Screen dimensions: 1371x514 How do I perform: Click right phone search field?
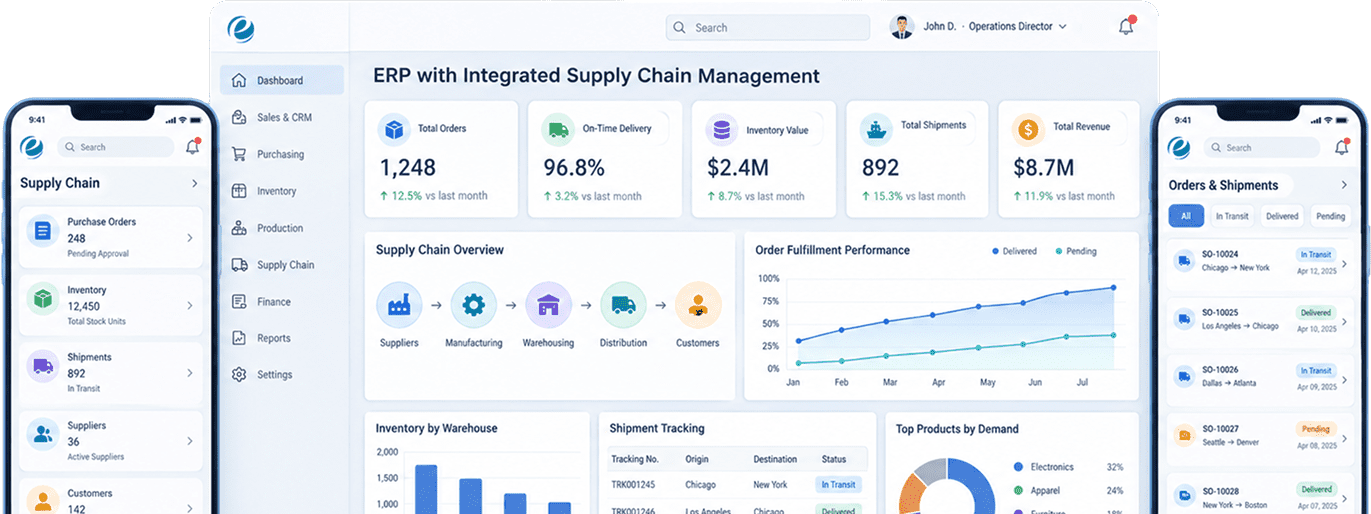(x=1262, y=147)
